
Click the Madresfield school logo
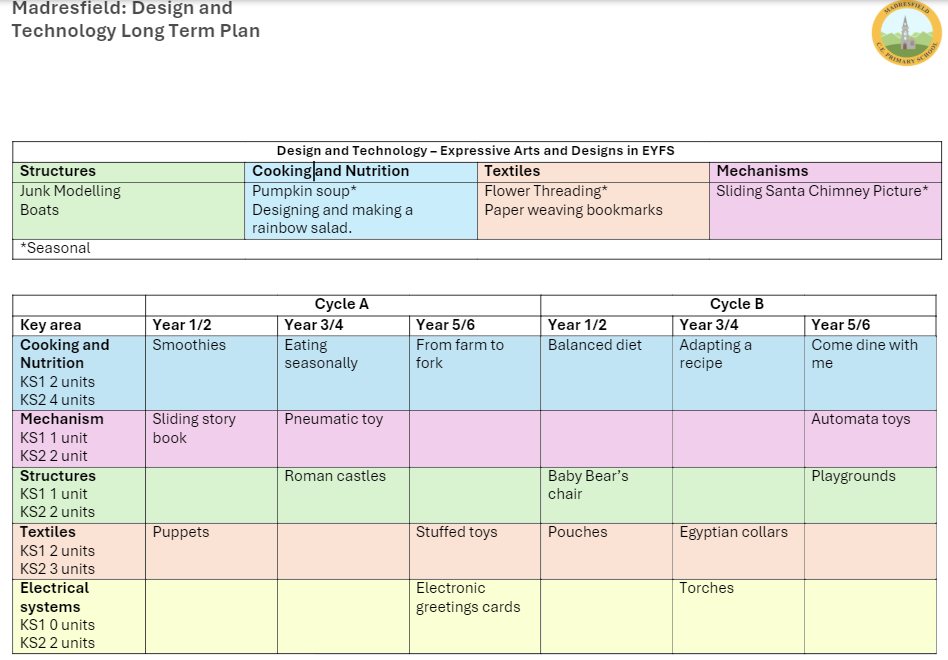[907, 33]
